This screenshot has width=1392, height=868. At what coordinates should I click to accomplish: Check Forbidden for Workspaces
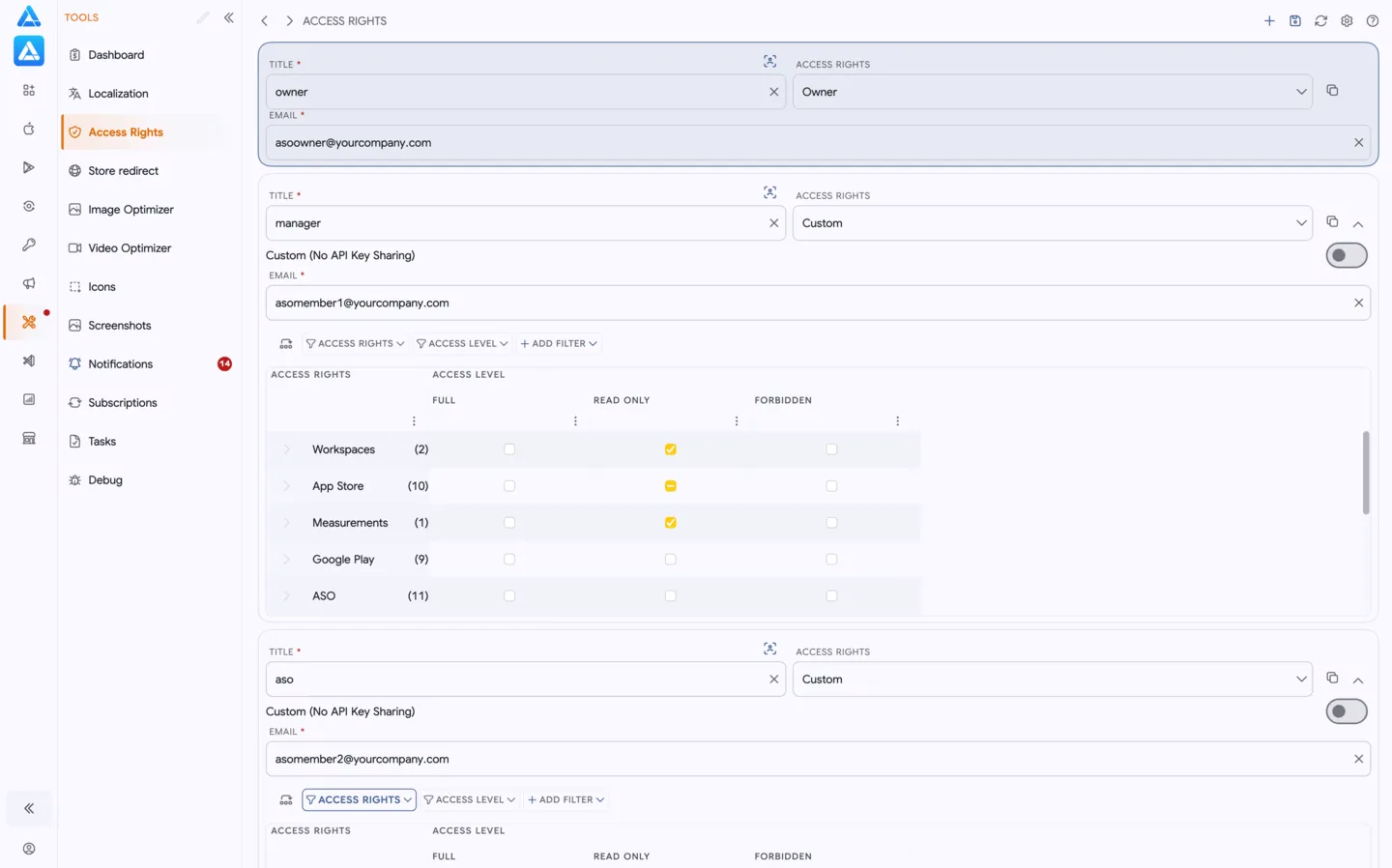pos(831,449)
